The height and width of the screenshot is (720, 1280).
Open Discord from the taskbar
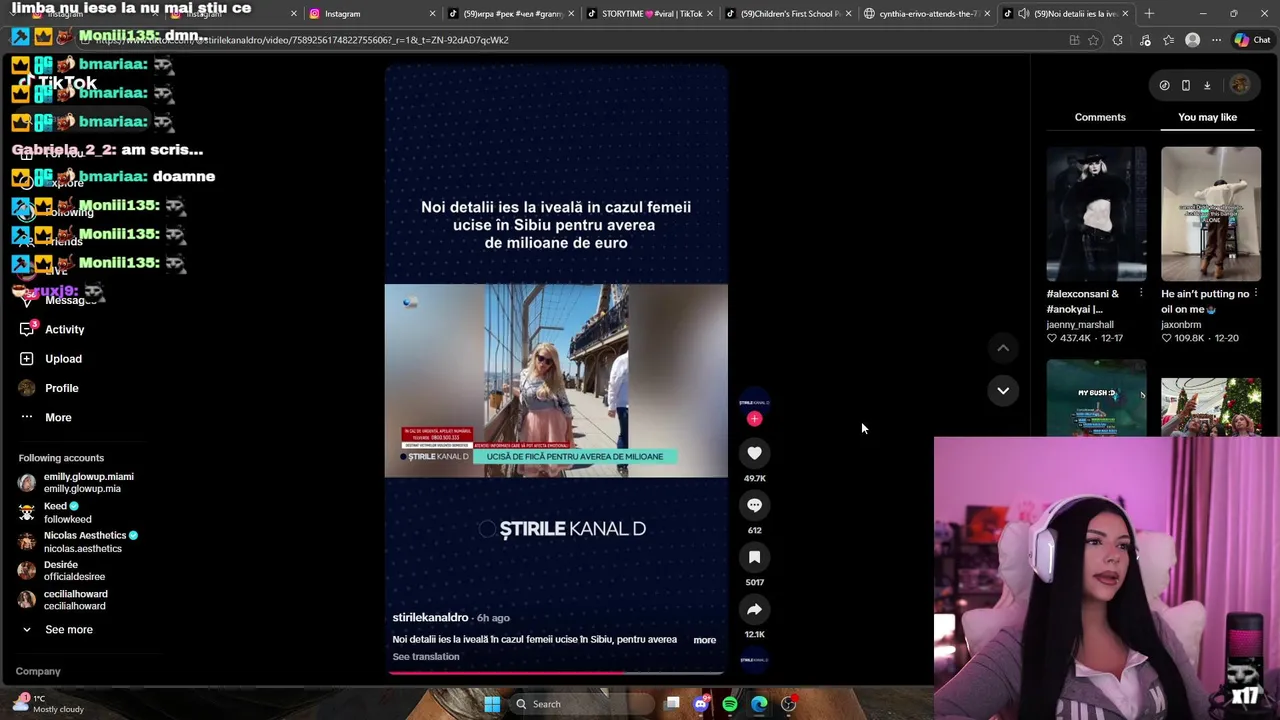coord(701,704)
